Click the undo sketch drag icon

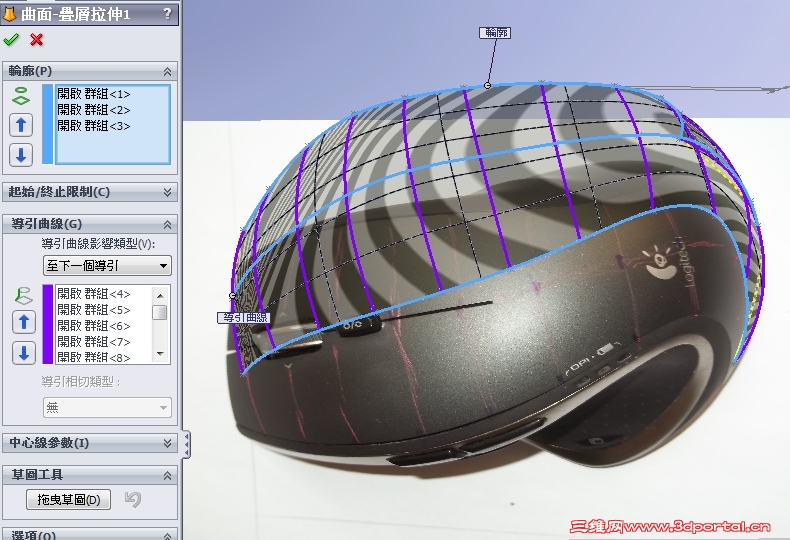click(133, 499)
